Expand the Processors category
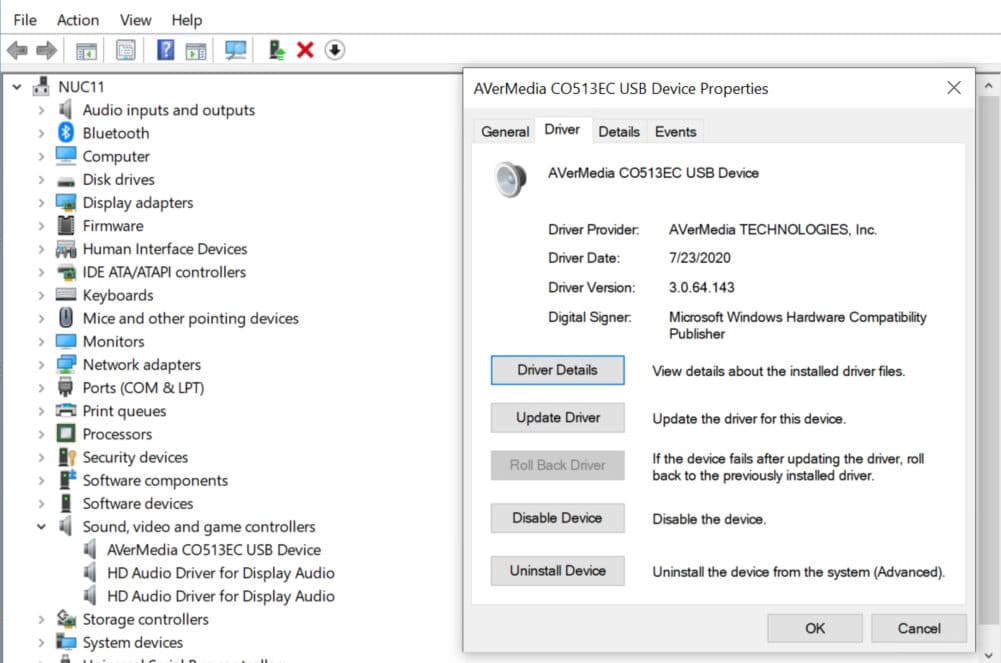Screen dimensions: 1001x663 [x=41, y=434]
